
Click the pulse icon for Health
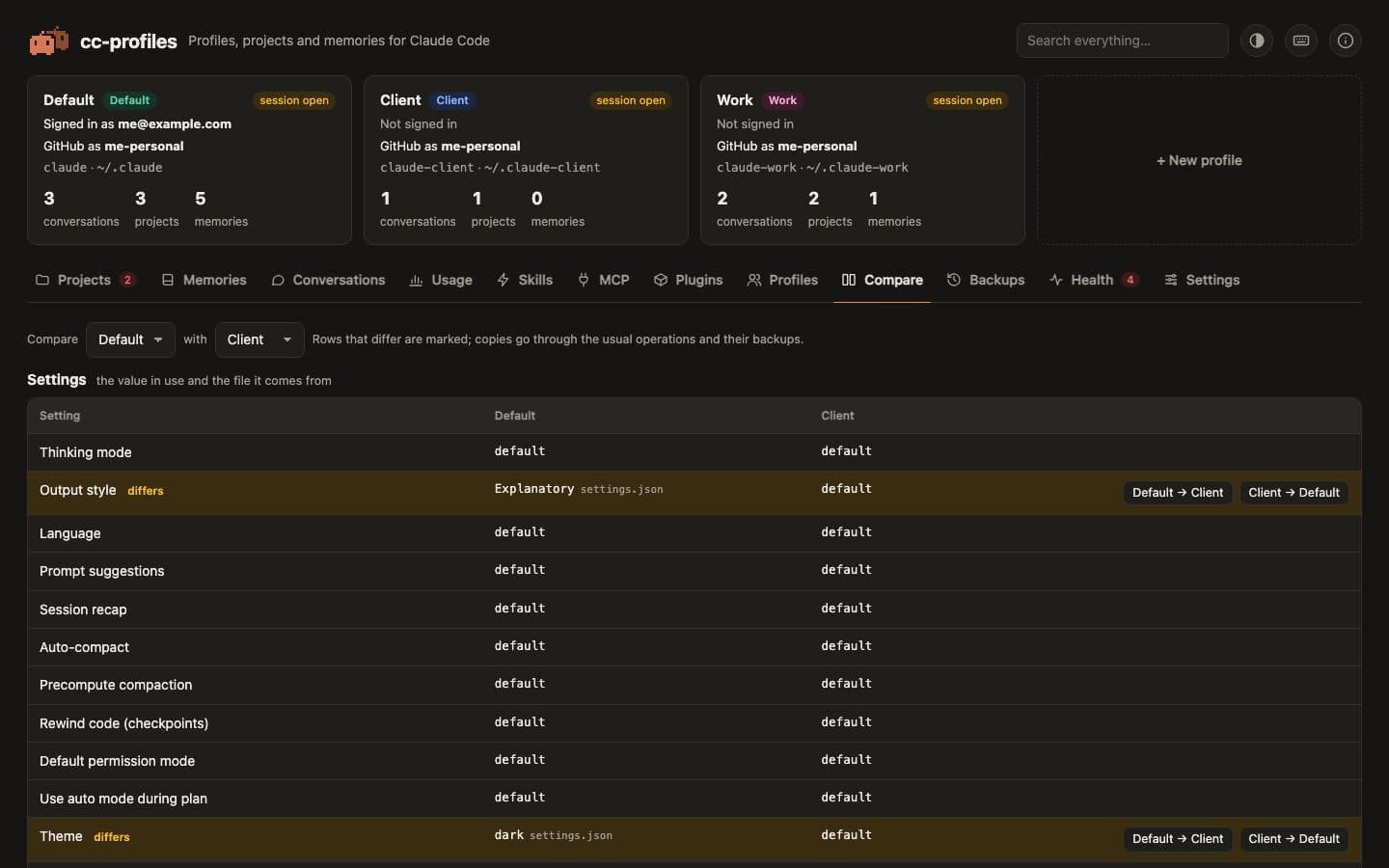click(1056, 280)
